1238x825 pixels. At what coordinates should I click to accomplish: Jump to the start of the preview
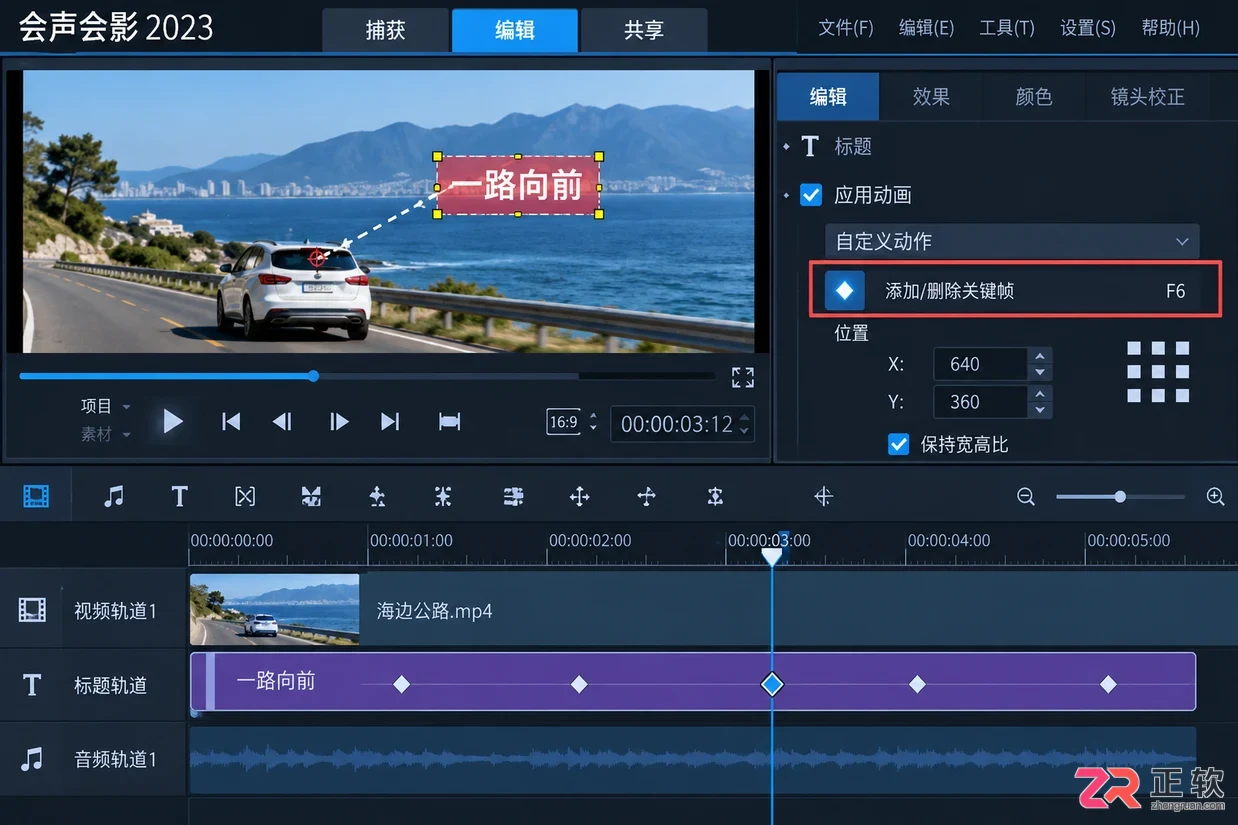point(231,422)
